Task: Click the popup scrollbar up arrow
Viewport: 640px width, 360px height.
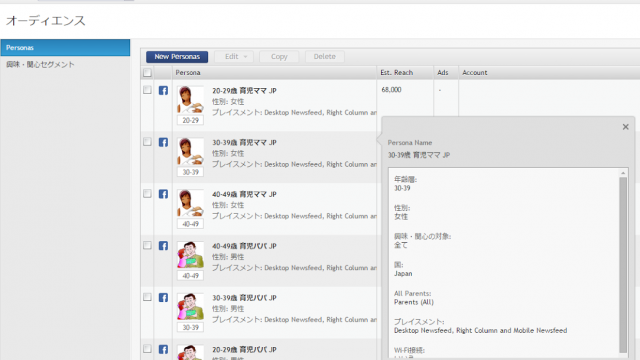Action: click(623, 173)
